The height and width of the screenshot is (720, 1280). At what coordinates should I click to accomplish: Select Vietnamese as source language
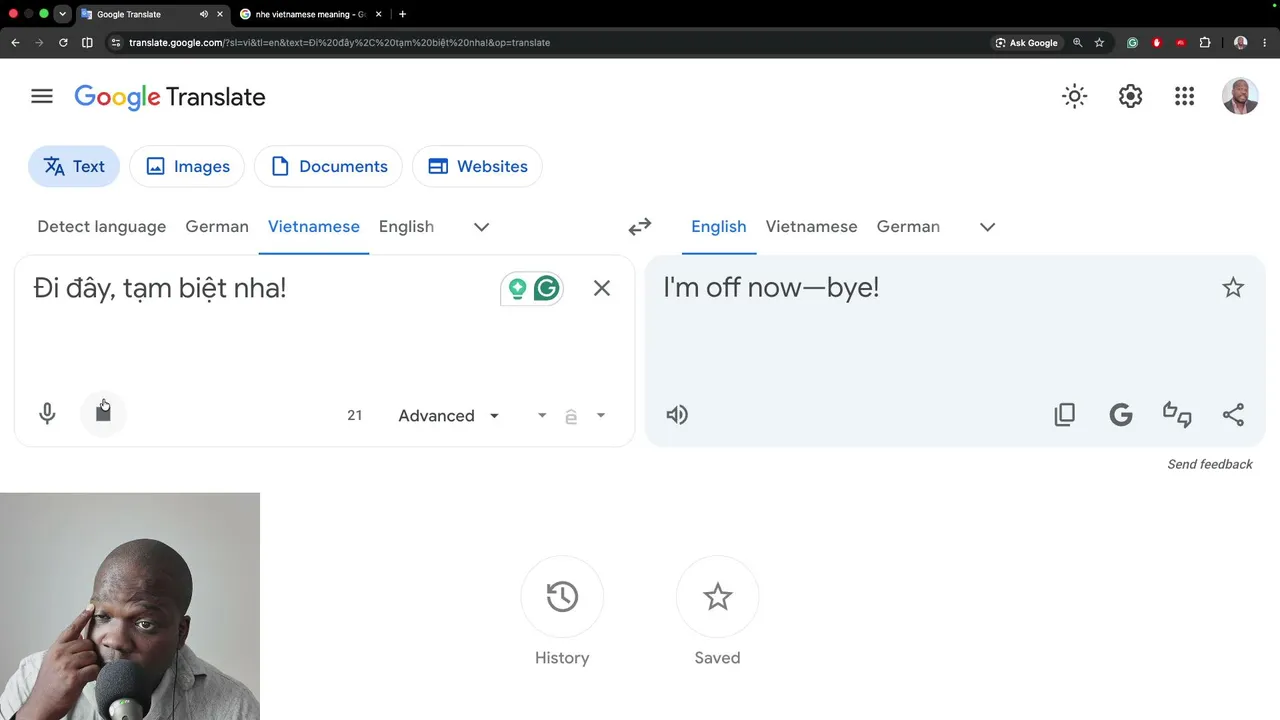click(314, 226)
